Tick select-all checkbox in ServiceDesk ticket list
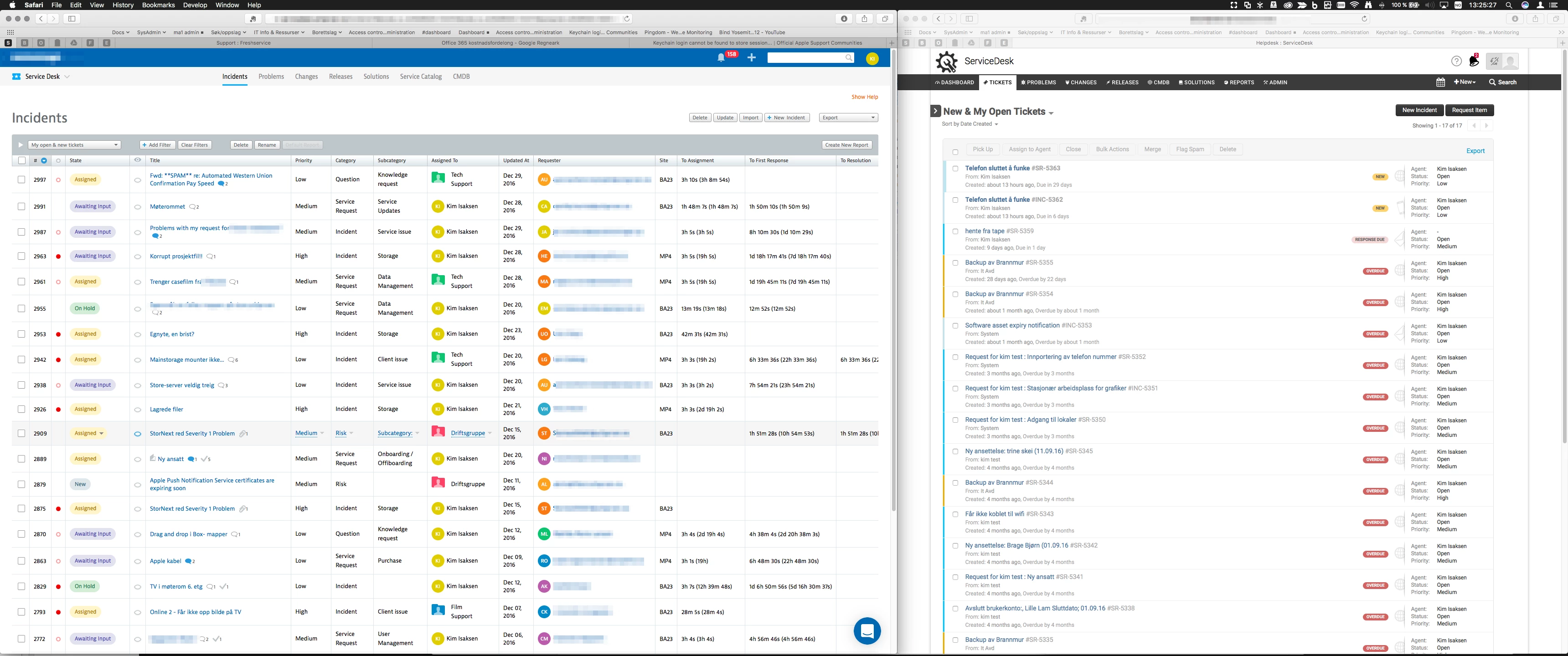 955,152
